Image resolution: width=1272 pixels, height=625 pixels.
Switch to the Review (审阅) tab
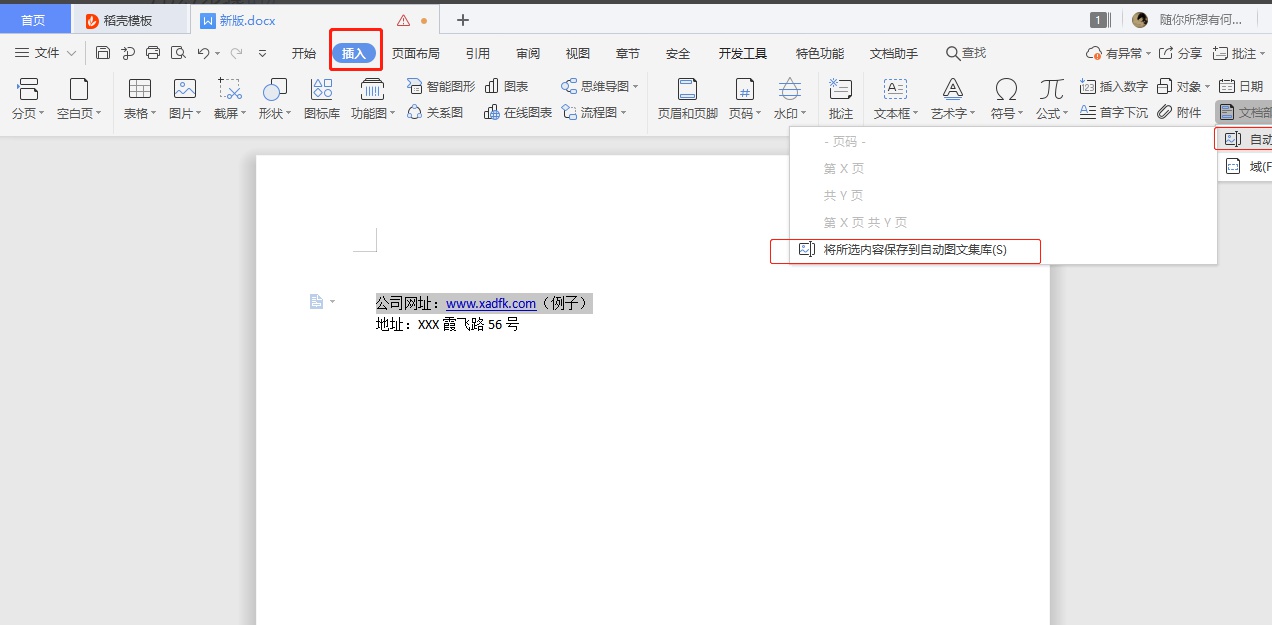528,53
